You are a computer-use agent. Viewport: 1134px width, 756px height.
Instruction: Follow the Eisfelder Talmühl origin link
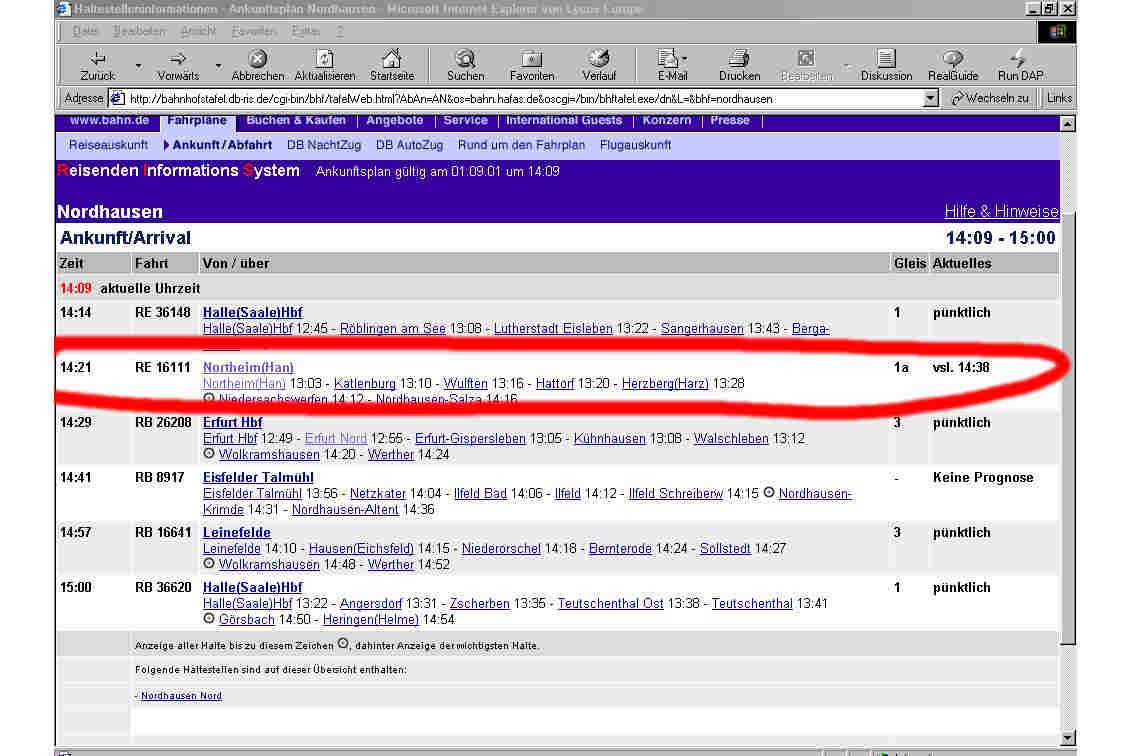coord(258,477)
